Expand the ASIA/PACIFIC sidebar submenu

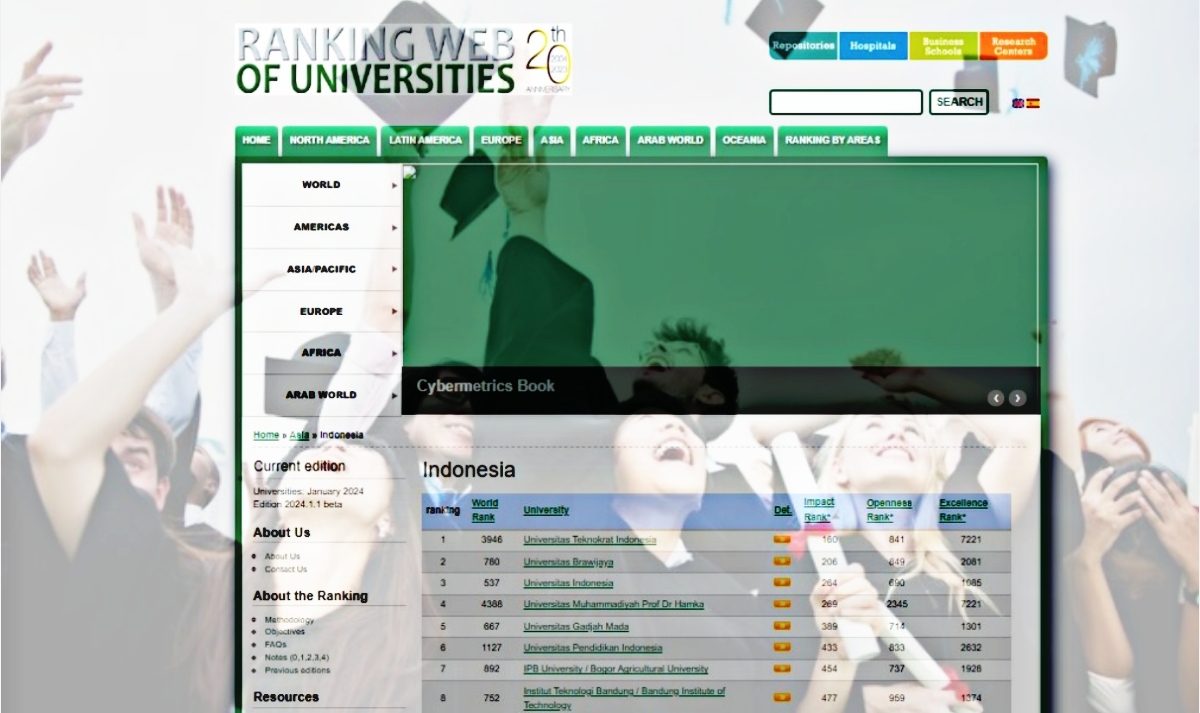[x=321, y=269]
